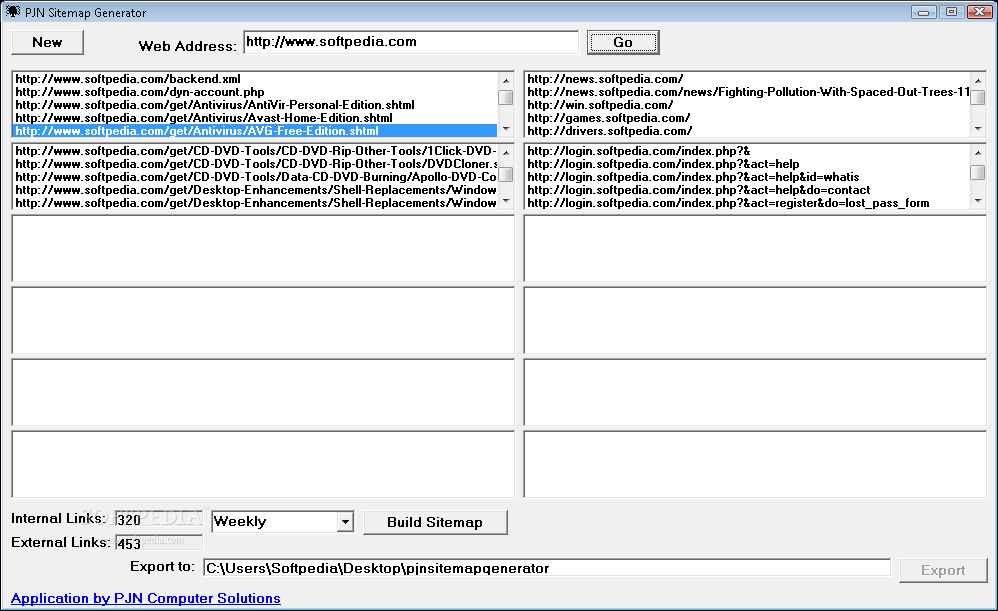Viewport: 998px width, 611px height.
Task: Minimize the PJN Sitemap Generator window
Action: (x=923, y=11)
